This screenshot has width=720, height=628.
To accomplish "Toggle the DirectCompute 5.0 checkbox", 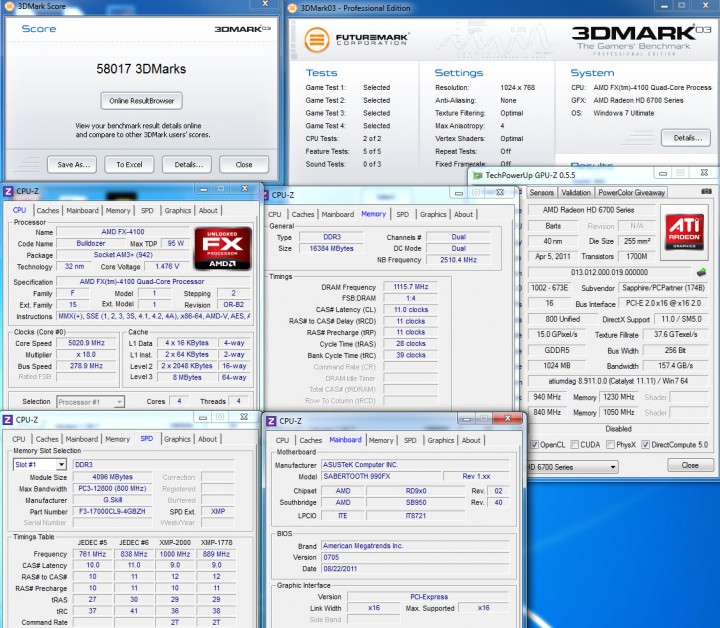I will click(x=646, y=444).
